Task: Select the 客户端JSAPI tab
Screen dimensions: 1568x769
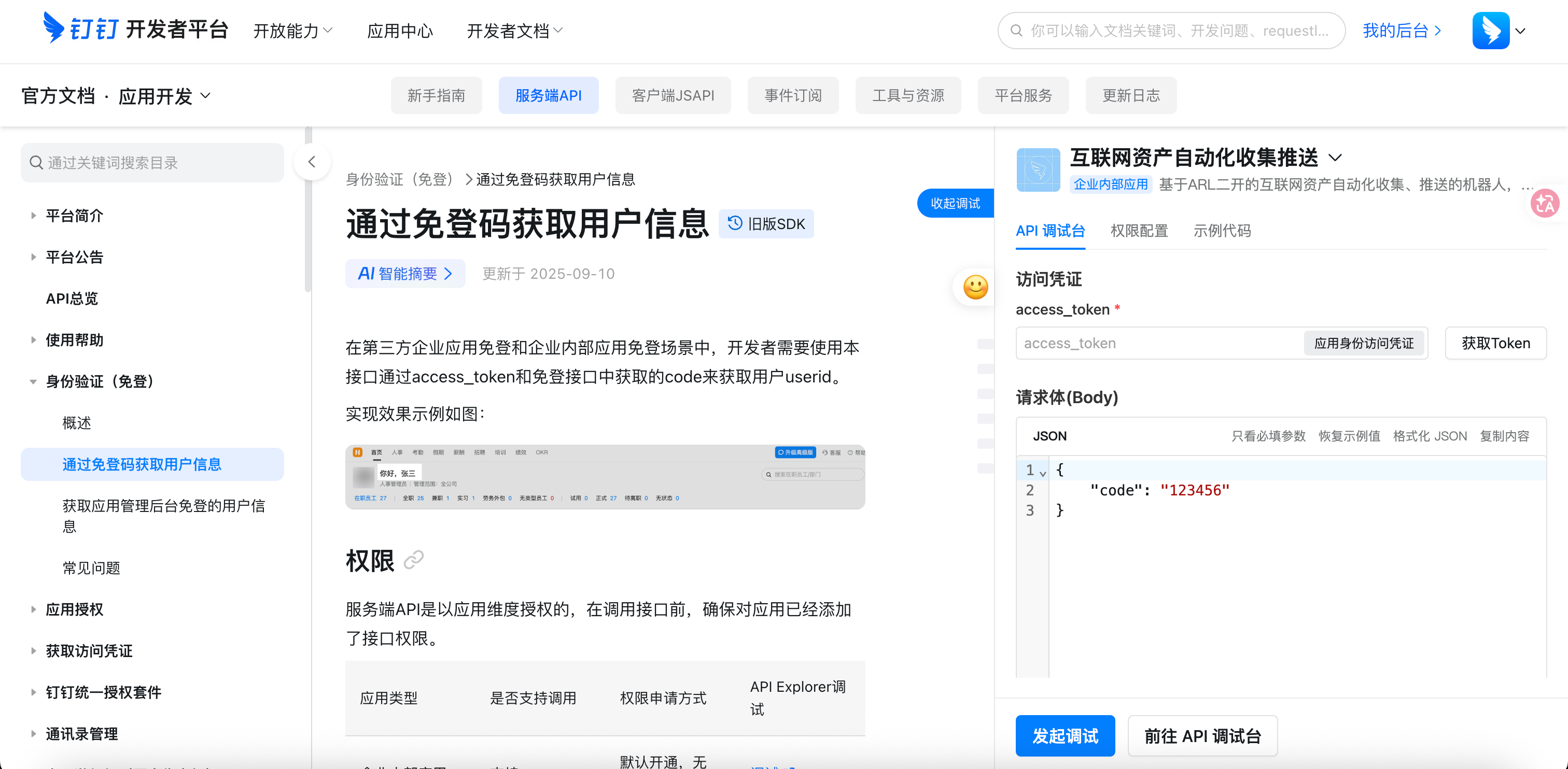Action: point(673,95)
